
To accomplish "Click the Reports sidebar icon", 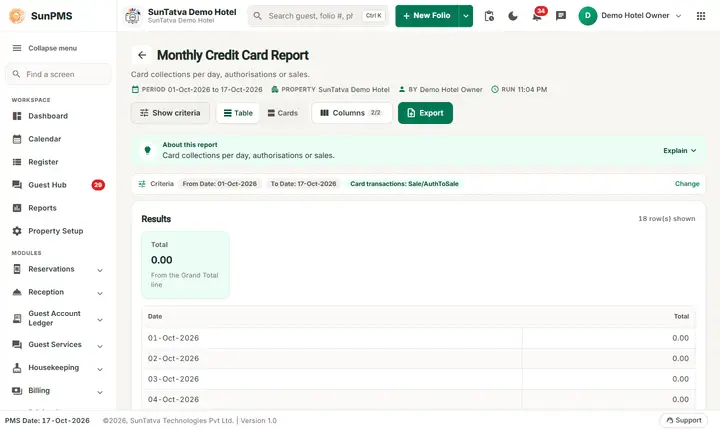I will point(17,208).
